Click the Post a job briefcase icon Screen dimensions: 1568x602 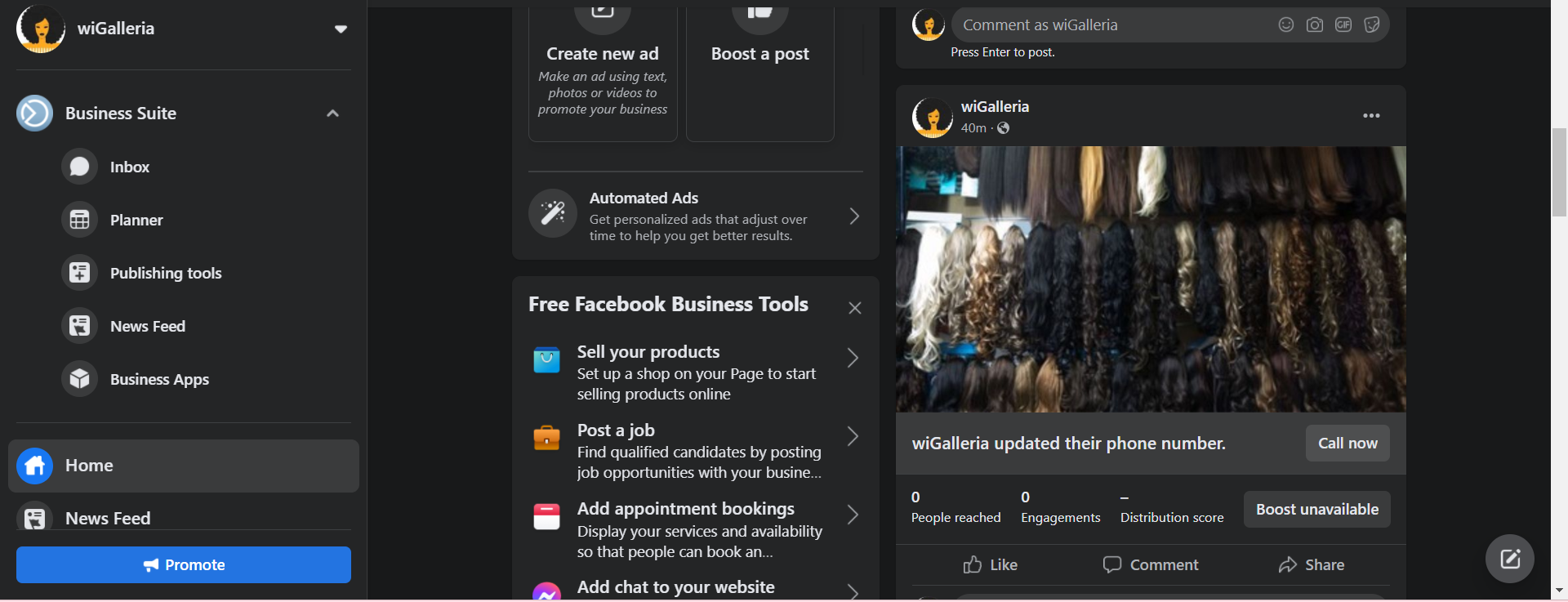tap(546, 438)
